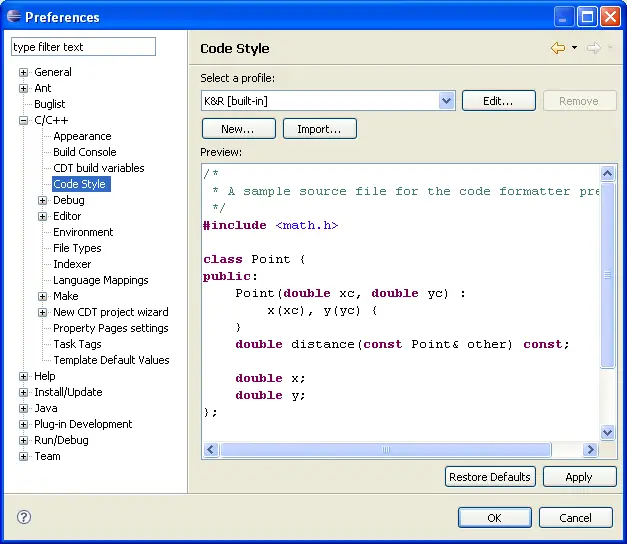Select Language Mappings in tree
The height and width of the screenshot is (544, 627).
[100, 280]
